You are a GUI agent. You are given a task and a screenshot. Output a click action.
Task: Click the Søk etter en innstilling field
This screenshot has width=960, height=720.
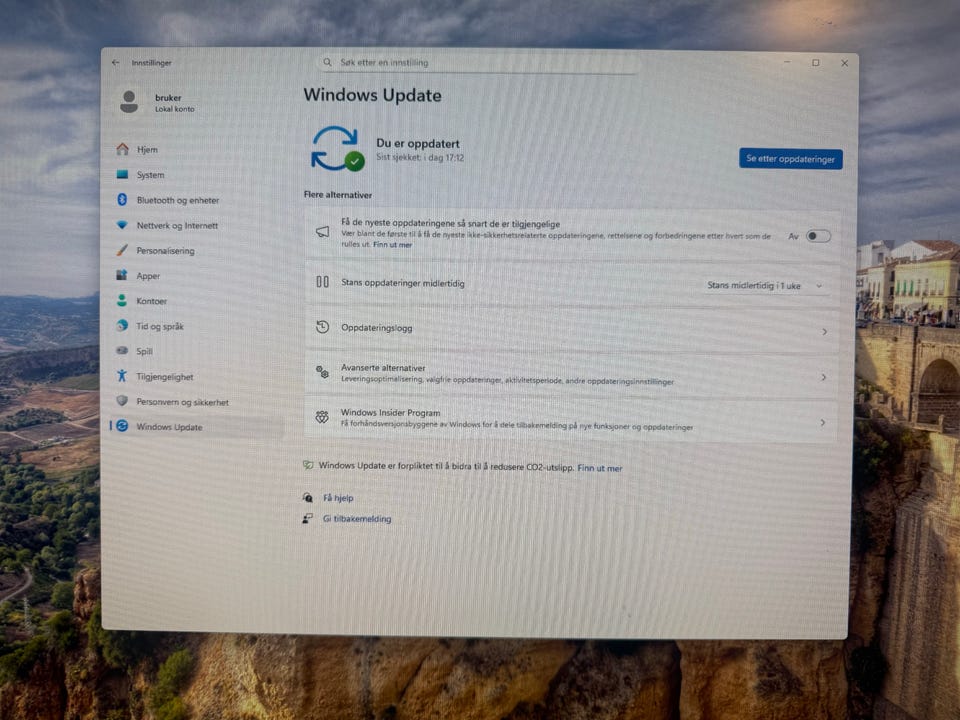[479, 62]
